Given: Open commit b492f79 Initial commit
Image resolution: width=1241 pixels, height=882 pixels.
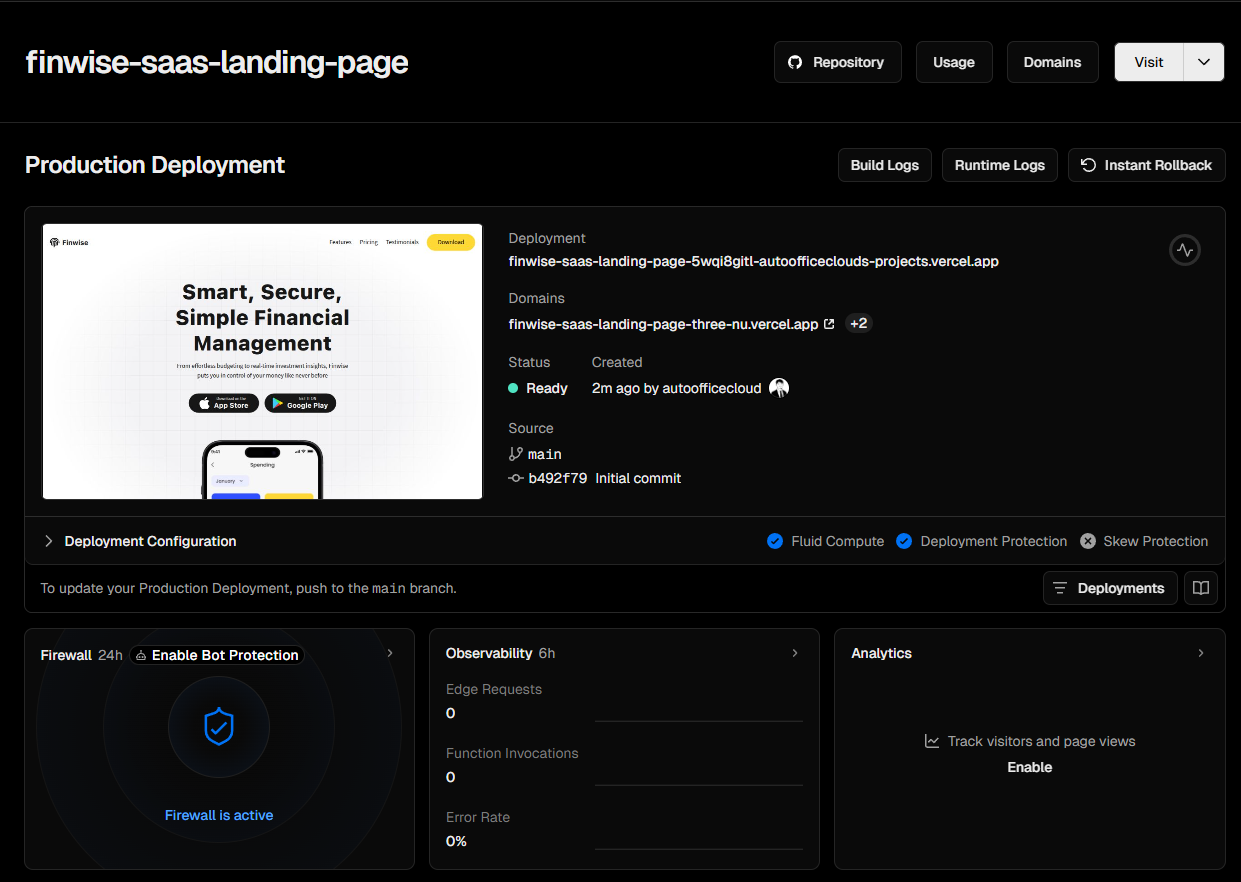Looking at the screenshot, I should pyautogui.click(x=605, y=478).
